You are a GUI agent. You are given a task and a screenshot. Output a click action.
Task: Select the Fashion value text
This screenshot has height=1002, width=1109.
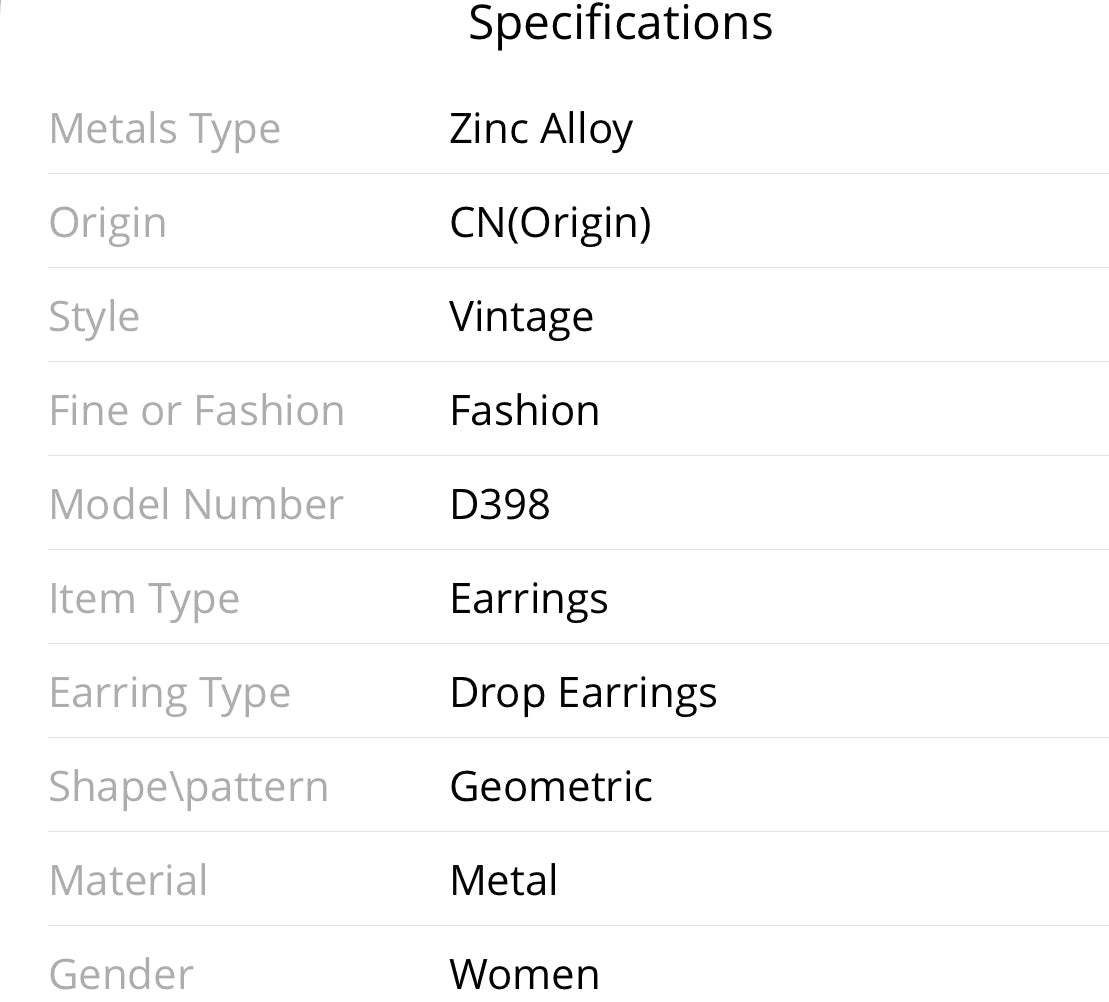pos(525,410)
